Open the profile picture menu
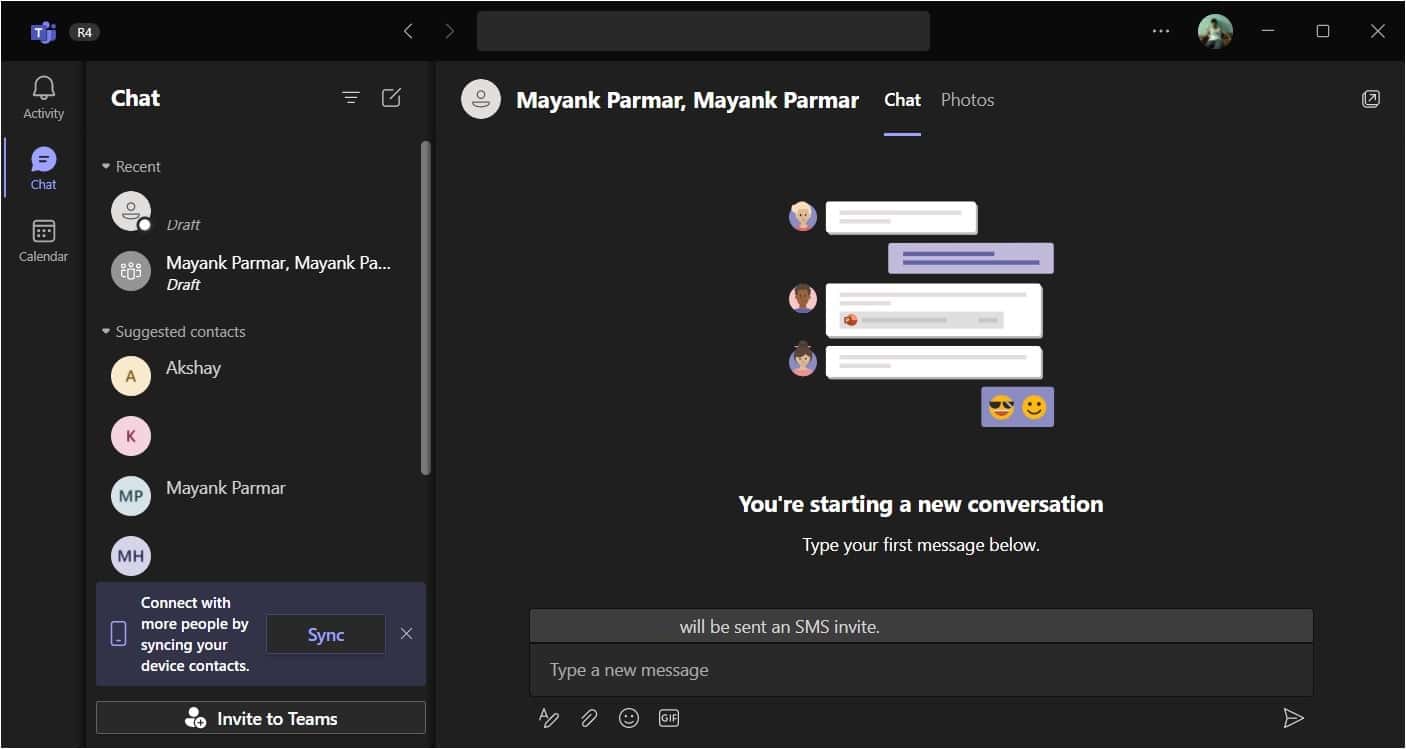The height and width of the screenshot is (749, 1406). [1215, 31]
